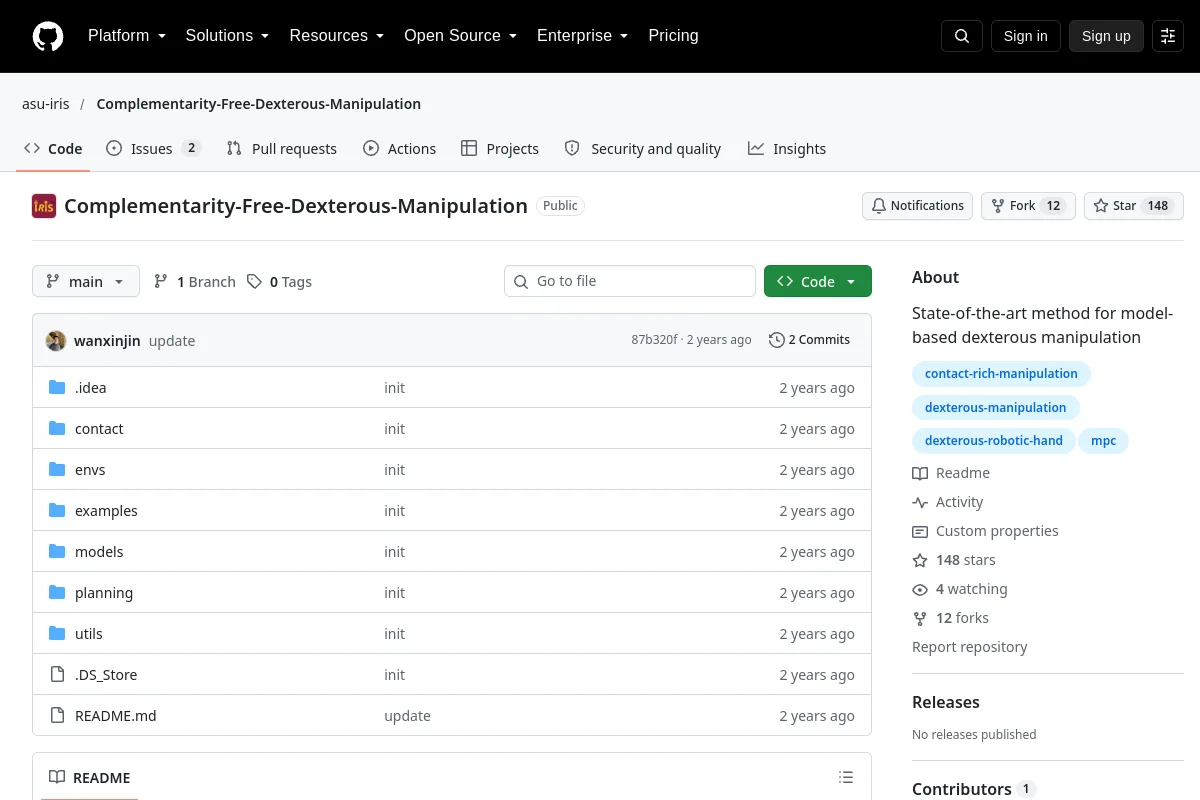Click the tag icon beside 0 Tags
The width and height of the screenshot is (1200, 800).
255,281
